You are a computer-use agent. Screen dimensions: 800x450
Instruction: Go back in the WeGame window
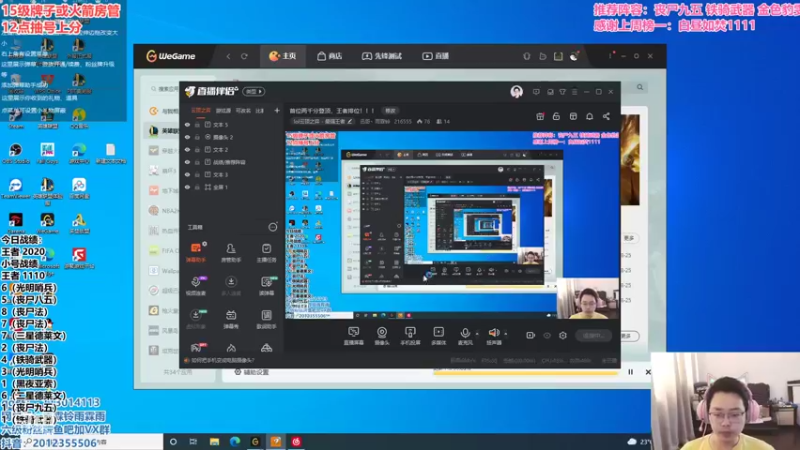pyautogui.click(x=228, y=56)
